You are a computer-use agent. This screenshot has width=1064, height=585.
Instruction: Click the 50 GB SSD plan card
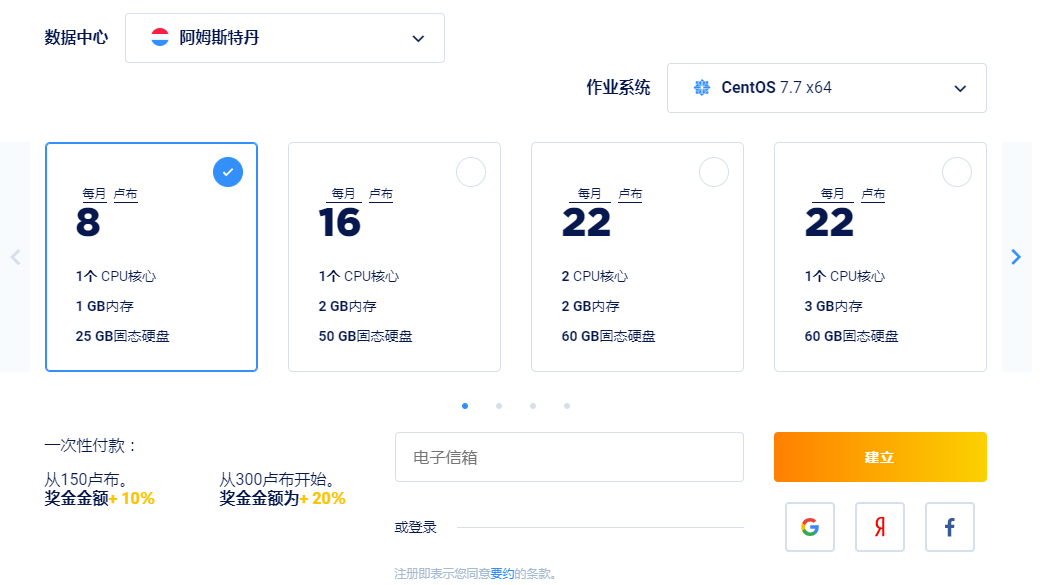pyautogui.click(x=394, y=257)
